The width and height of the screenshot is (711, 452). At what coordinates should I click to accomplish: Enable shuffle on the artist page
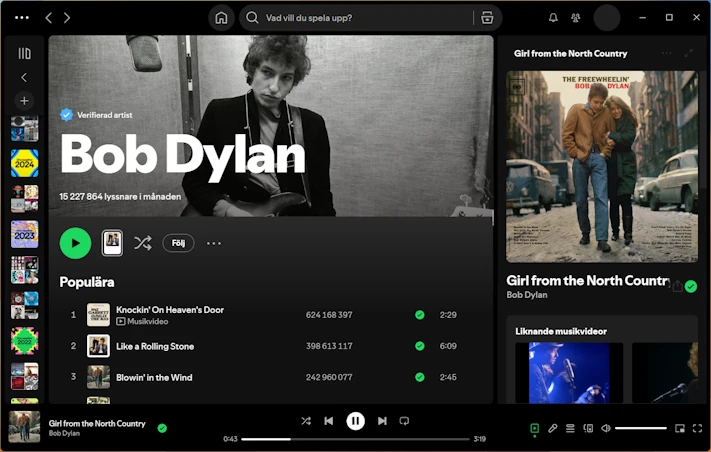pos(143,243)
